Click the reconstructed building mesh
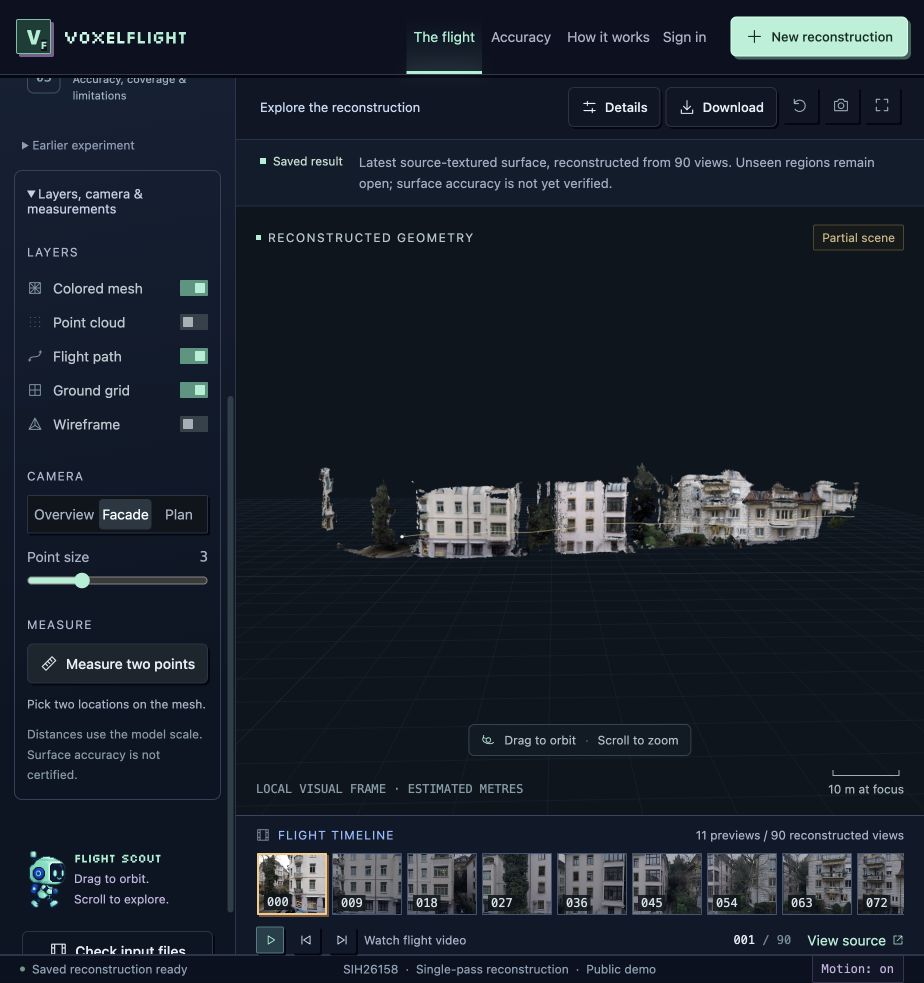This screenshot has height=983, width=924. tap(589, 514)
